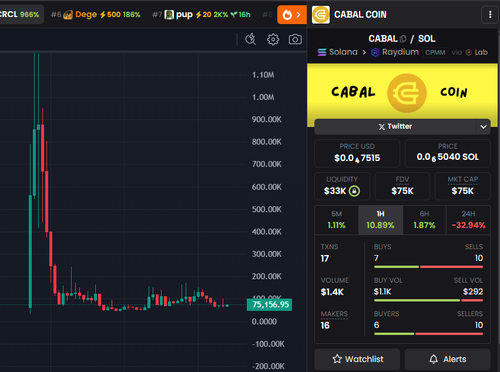Open the chart timezone clock icon
This screenshot has width=500, height=372.
pos(250,39)
